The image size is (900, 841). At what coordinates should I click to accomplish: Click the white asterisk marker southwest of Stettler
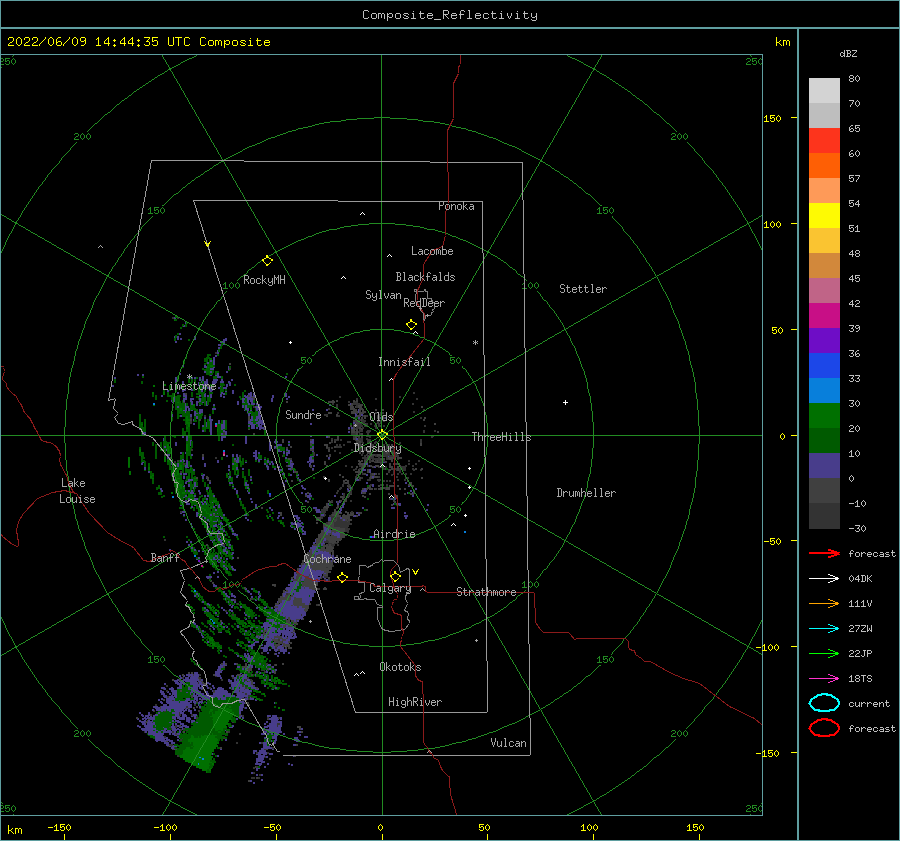point(475,343)
